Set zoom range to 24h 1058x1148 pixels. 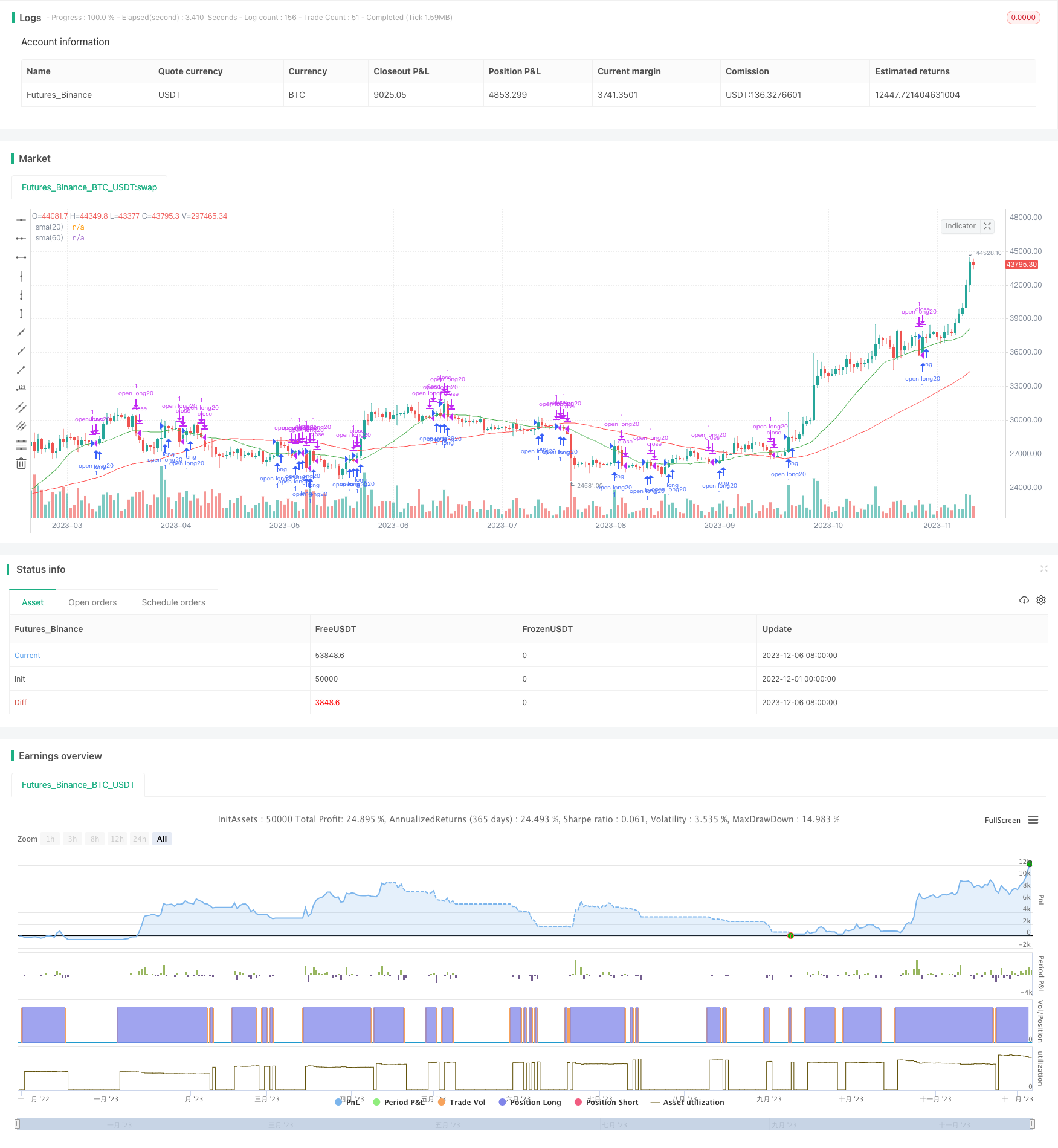(x=140, y=839)
